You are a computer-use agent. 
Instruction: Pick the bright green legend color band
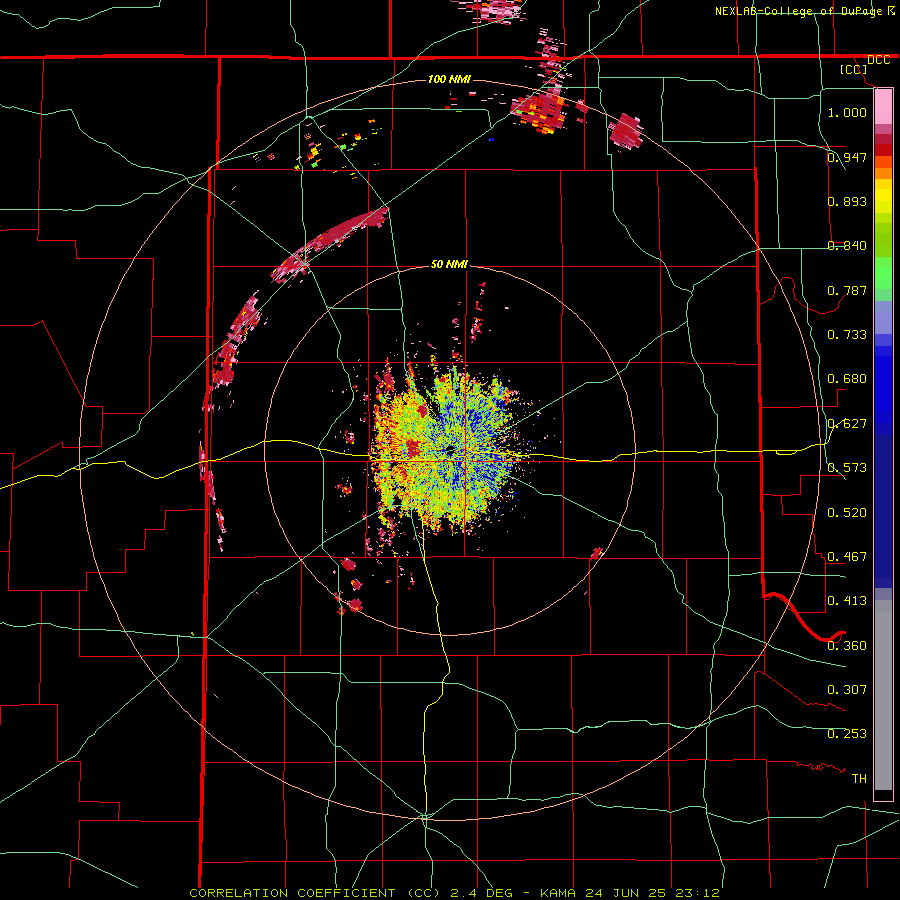coord(883,273)
